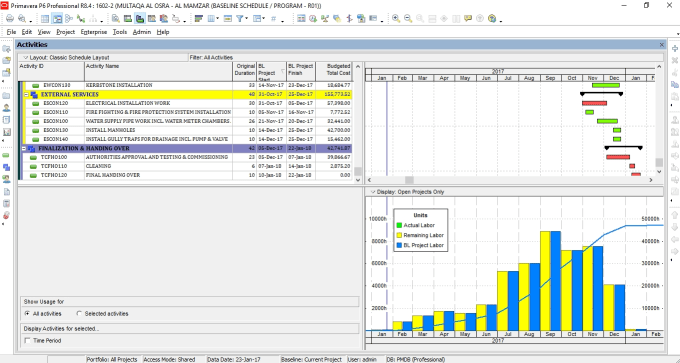Toggle the Activity Table view icon
This screenshot has height=363, width=680.
click(x=45, y=19)
